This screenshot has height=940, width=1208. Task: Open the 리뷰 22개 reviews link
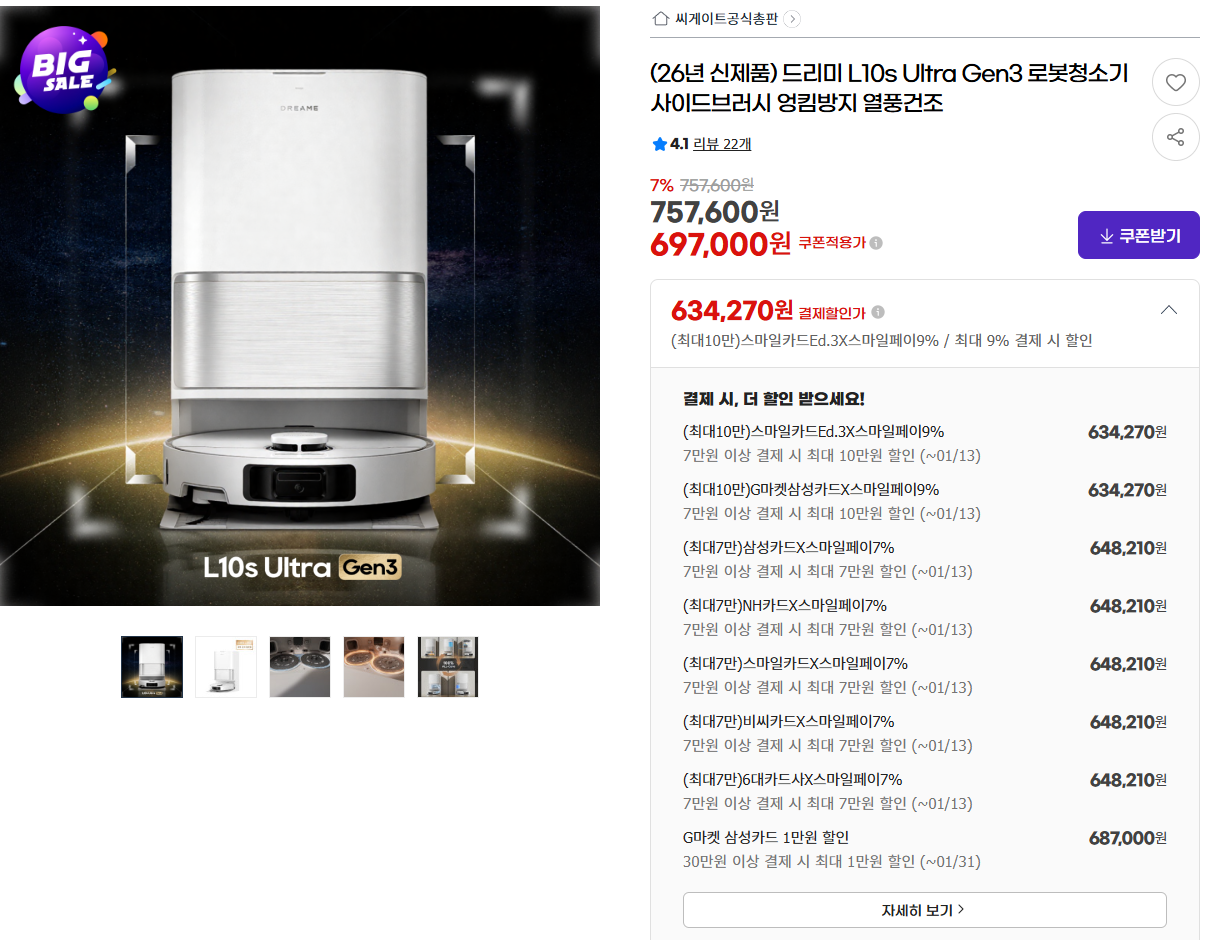pos(722,144)
